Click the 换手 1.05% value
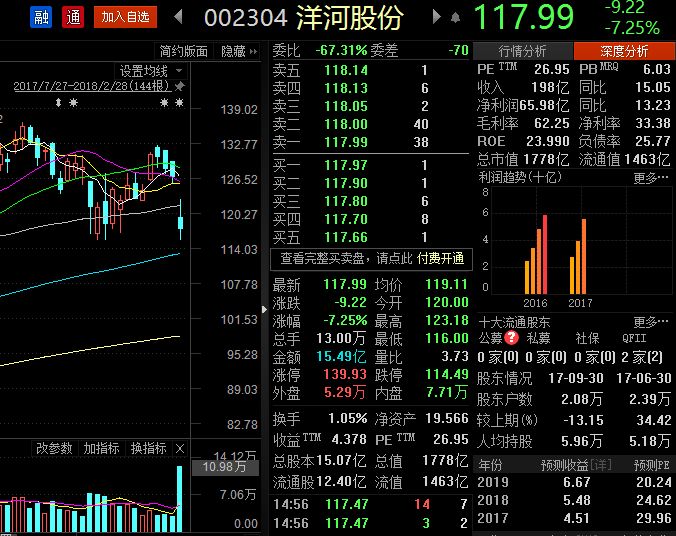676x536 pixels. click(347, 418)
